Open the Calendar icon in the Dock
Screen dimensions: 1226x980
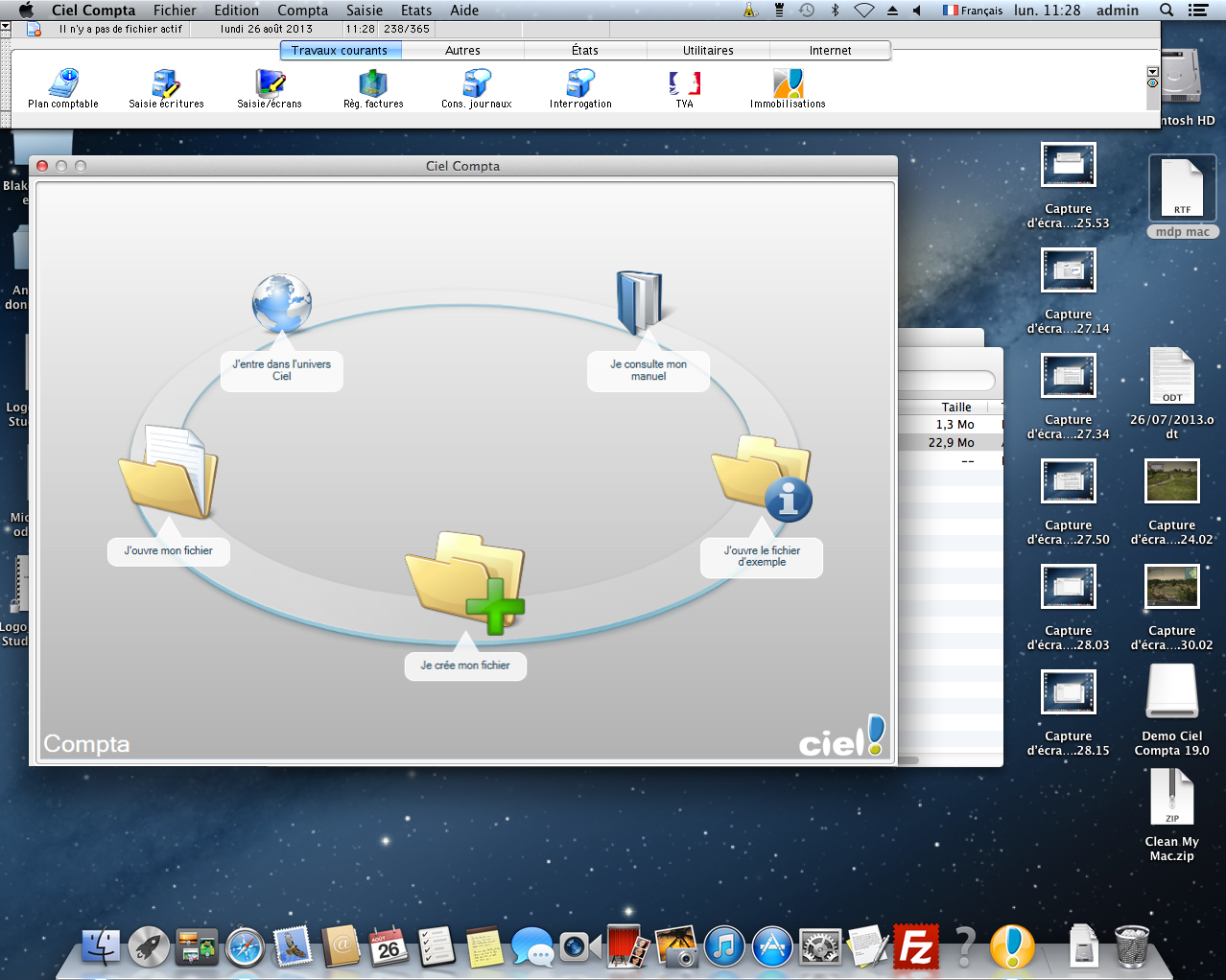[389, 947]
